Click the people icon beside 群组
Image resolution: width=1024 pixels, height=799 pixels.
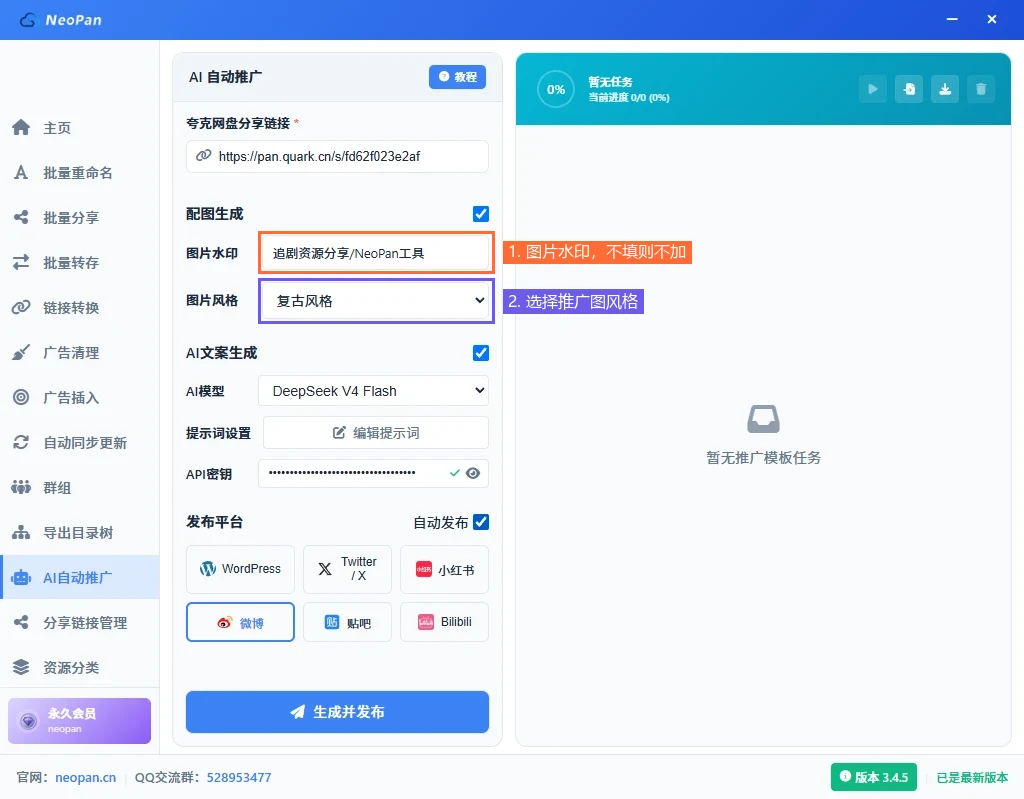(21, 487)
